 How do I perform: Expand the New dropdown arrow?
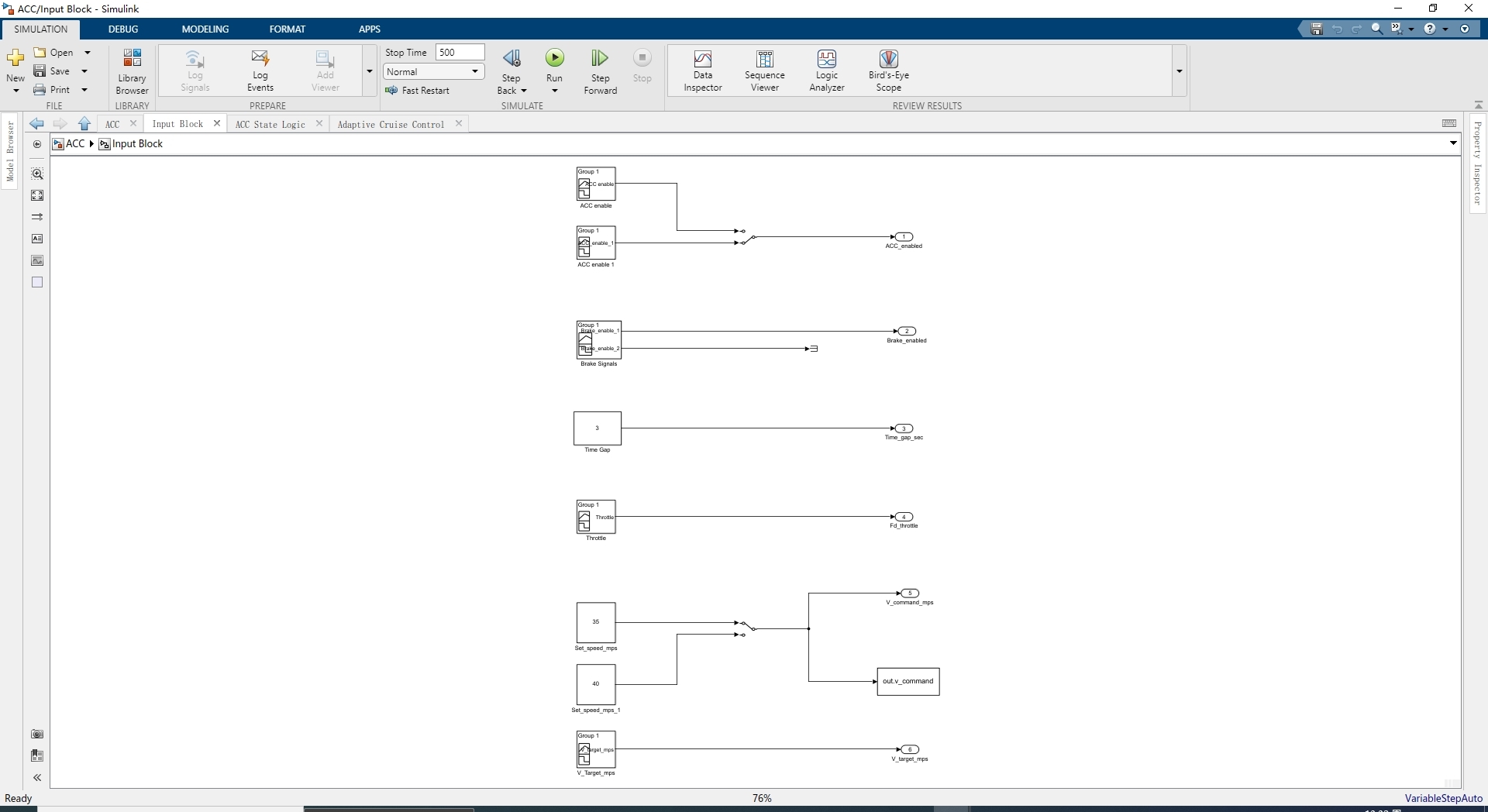click(15, 91)
